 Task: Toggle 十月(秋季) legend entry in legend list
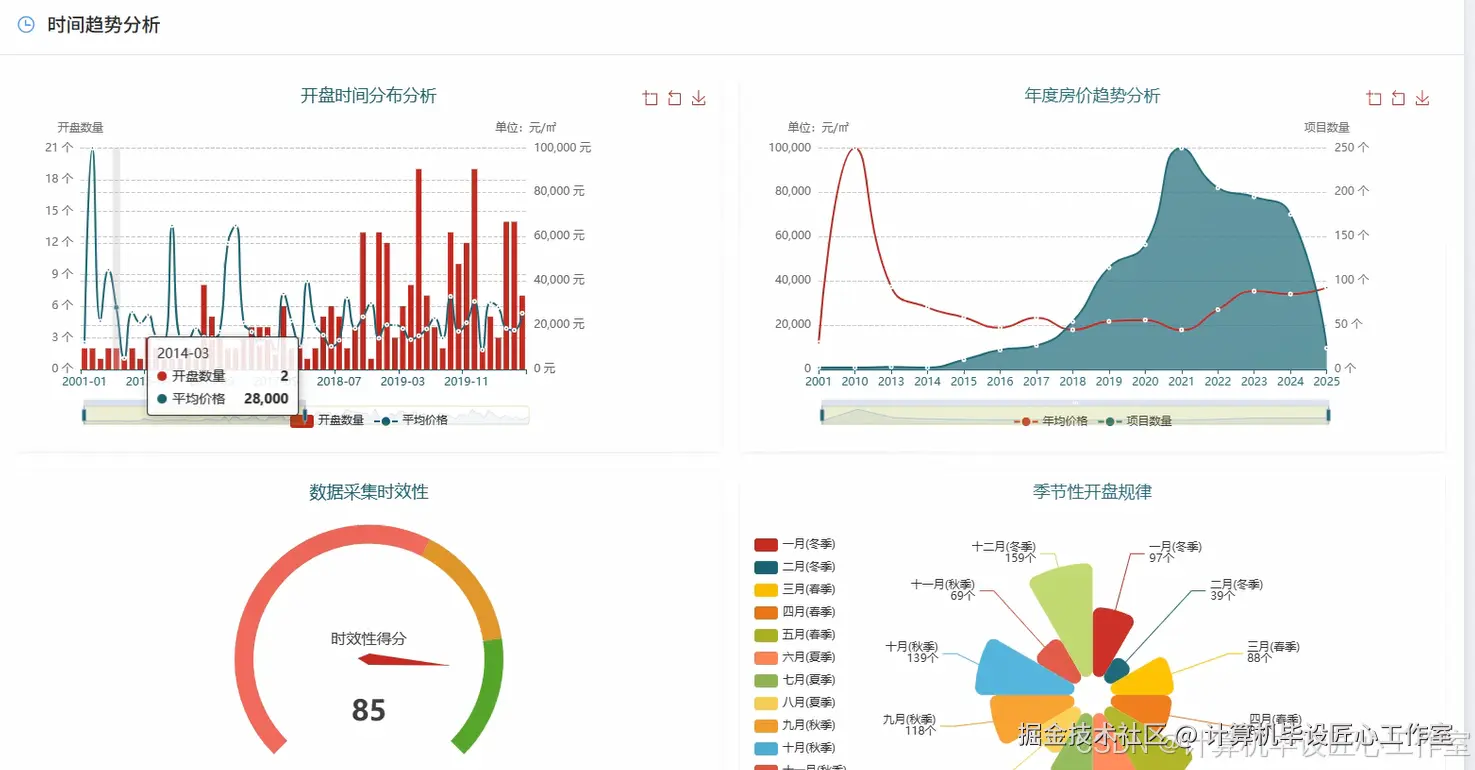tap(795, 748)
